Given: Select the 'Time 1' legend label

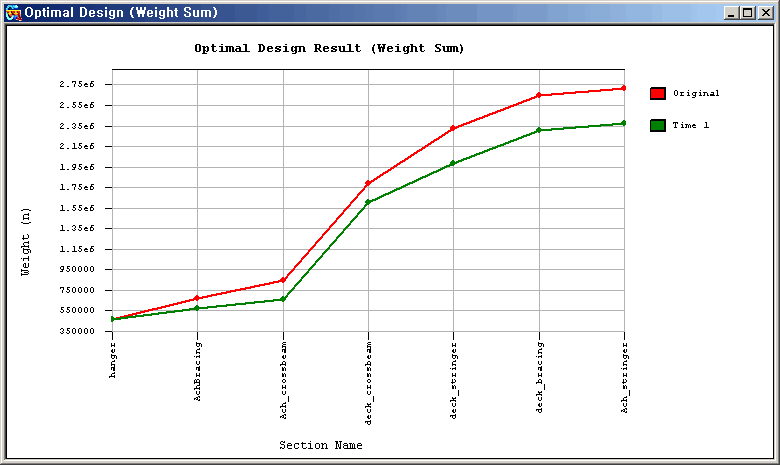Looking at the screenshot, I should pyautogui.click(x=690, y=125).
